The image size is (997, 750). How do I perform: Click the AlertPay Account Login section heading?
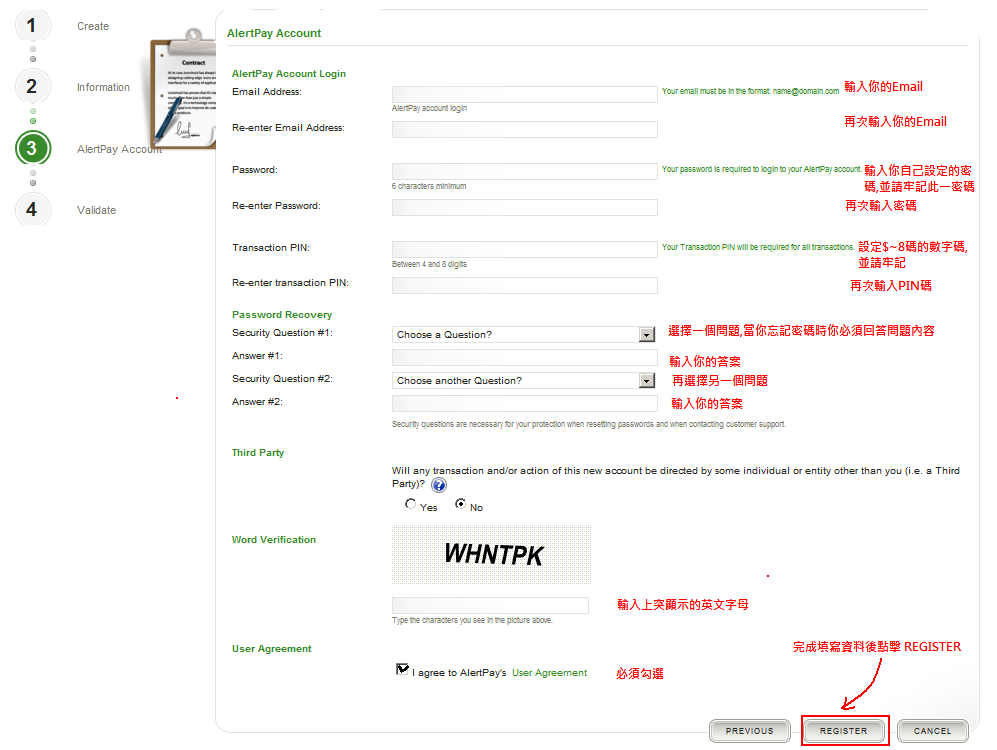289,74
